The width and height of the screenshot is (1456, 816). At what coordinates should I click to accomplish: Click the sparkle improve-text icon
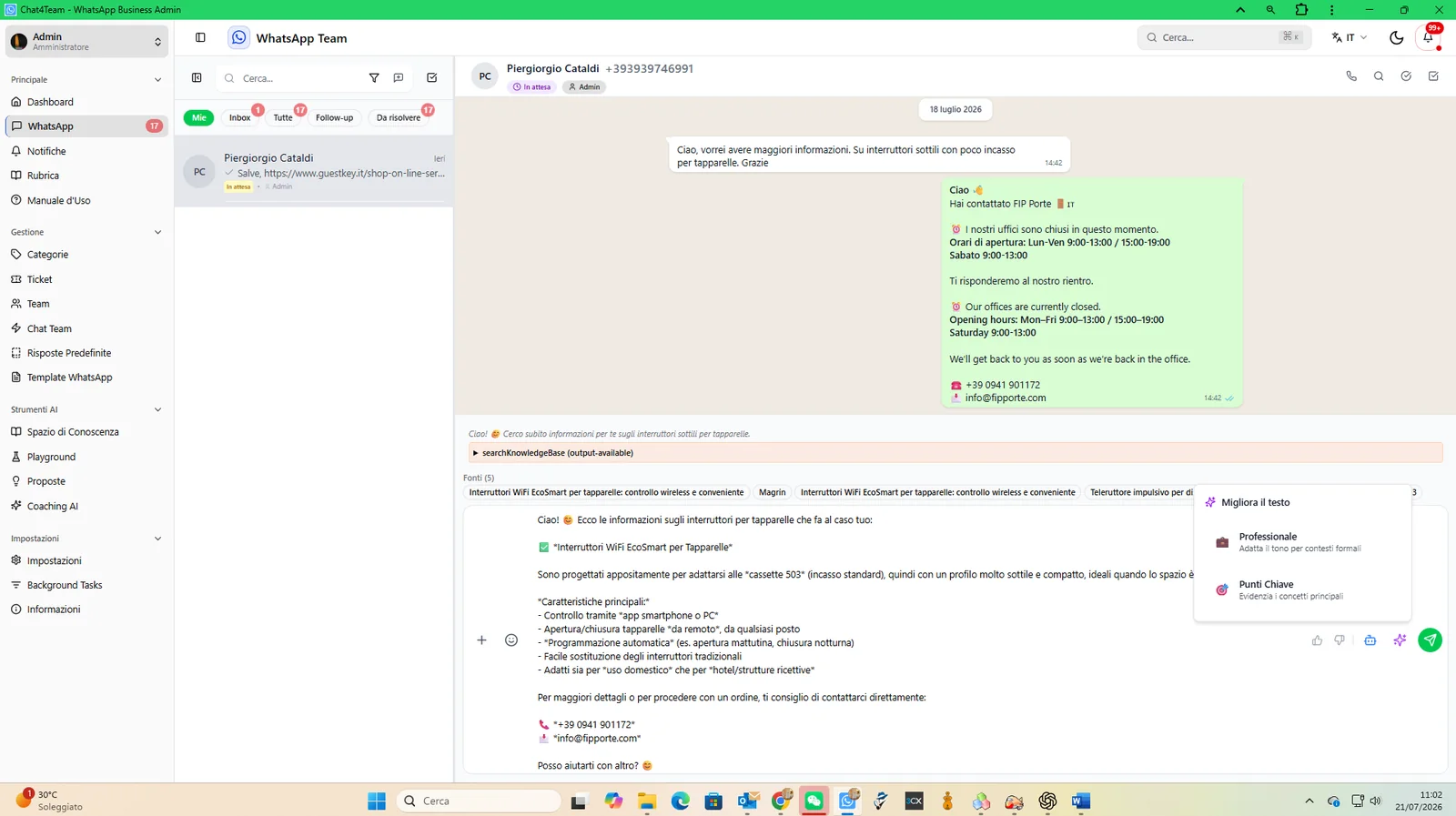coord(1400,640)
